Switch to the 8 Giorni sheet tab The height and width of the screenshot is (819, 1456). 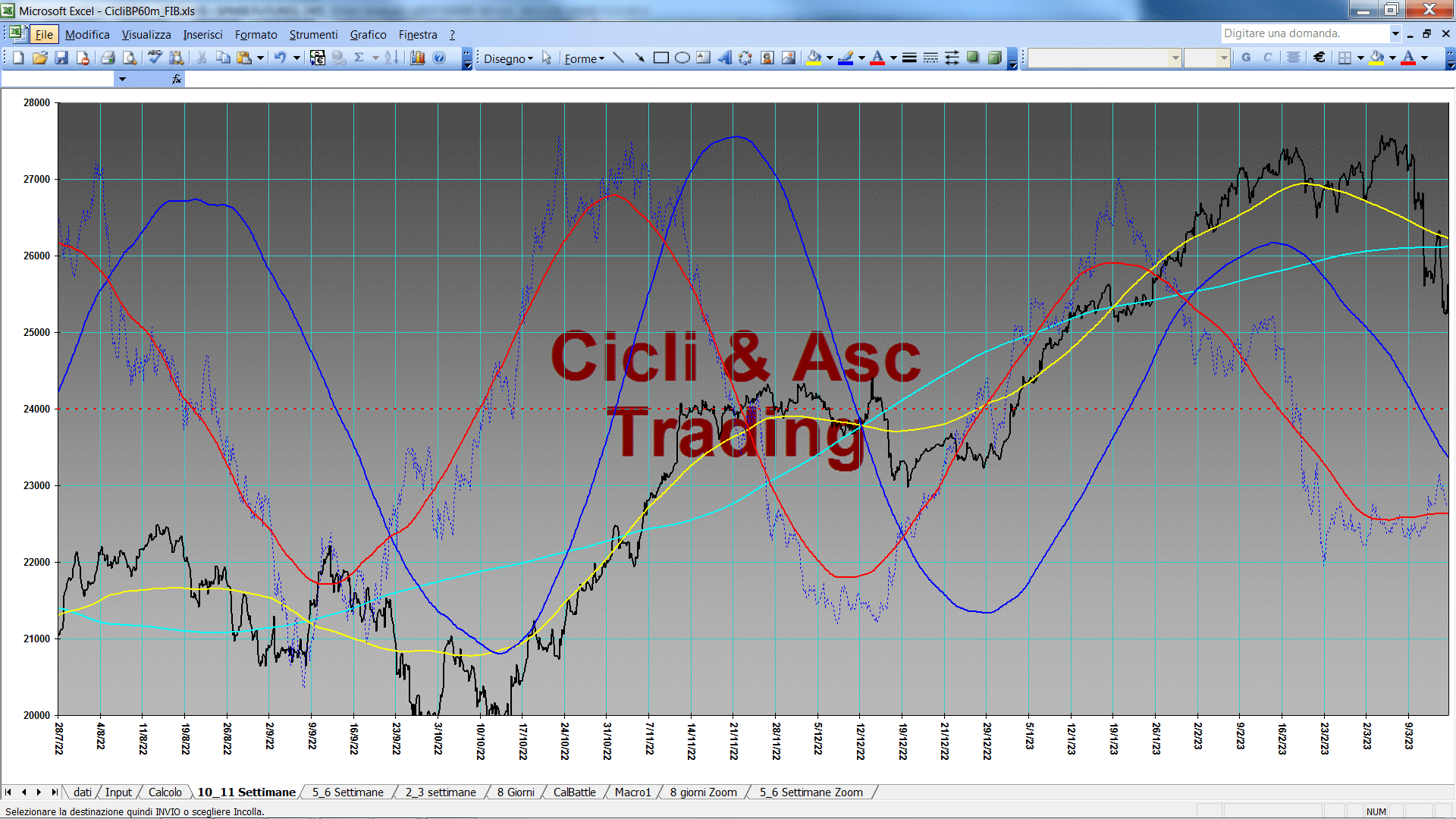point(516,792)
